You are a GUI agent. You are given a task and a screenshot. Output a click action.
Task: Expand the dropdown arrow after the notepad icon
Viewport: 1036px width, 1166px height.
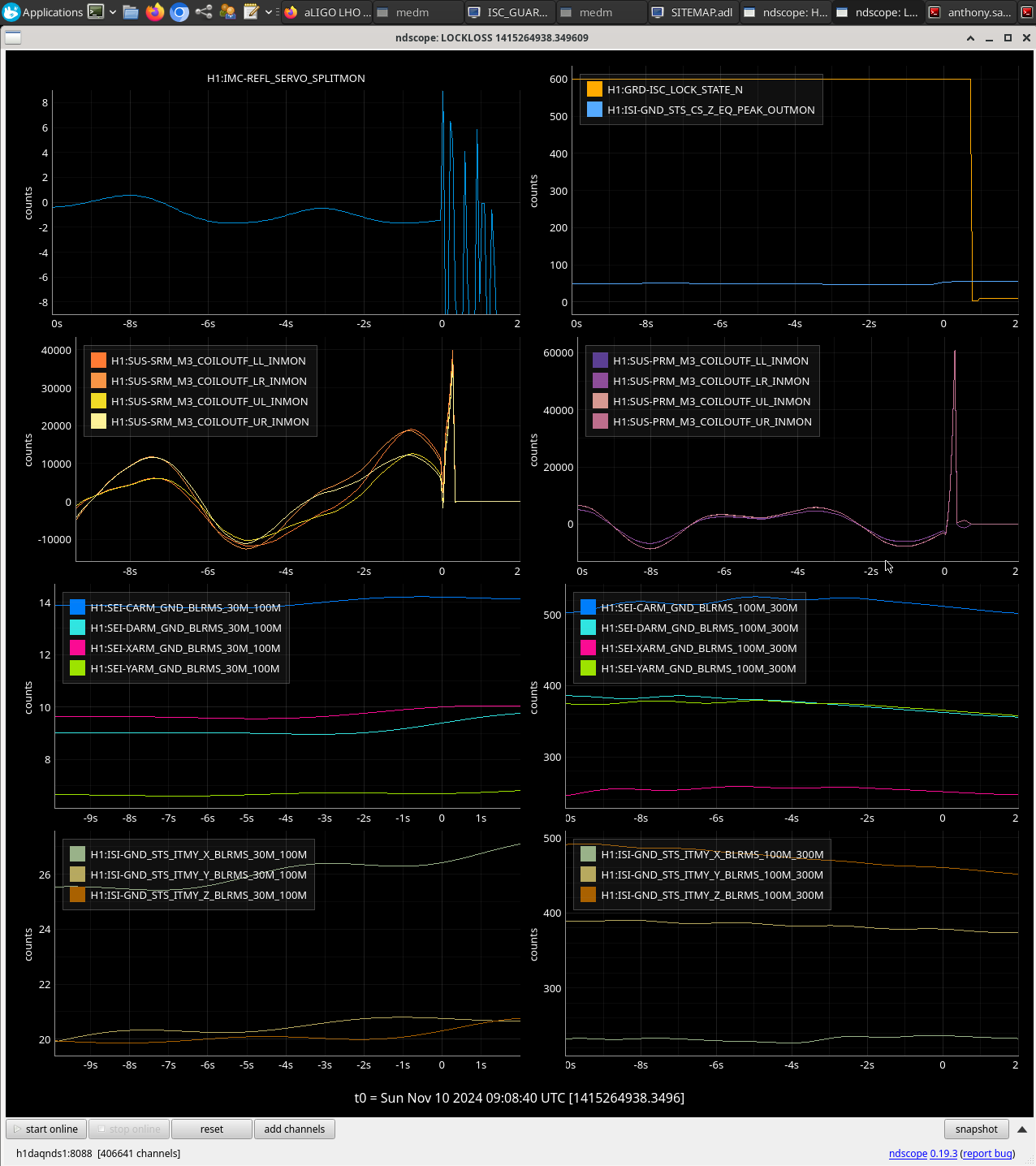point(269,12)
